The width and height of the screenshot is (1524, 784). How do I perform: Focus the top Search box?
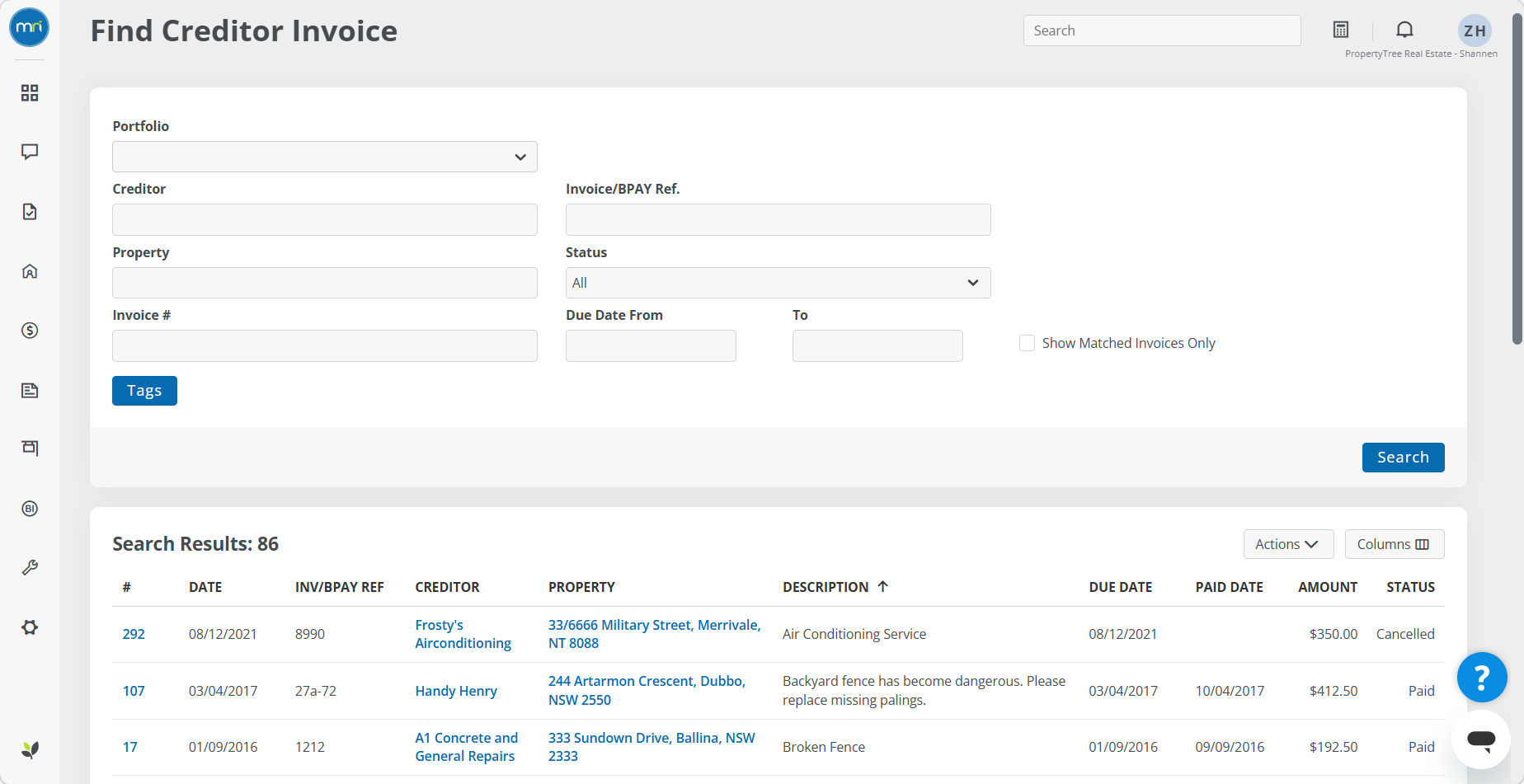pyautogui.click(x=1162, y=31)
